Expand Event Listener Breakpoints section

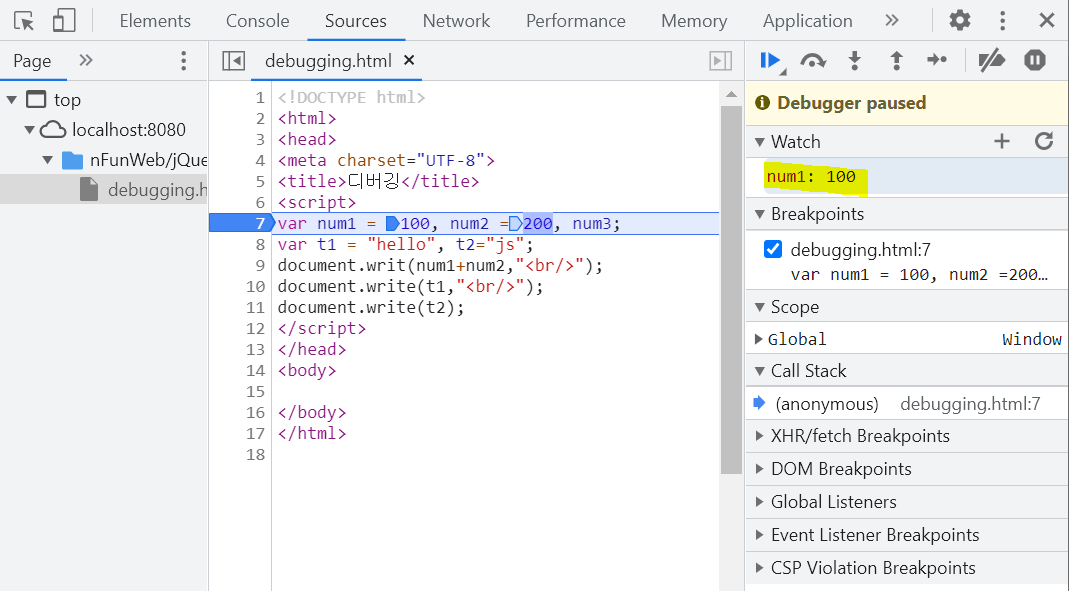point(759,535)
